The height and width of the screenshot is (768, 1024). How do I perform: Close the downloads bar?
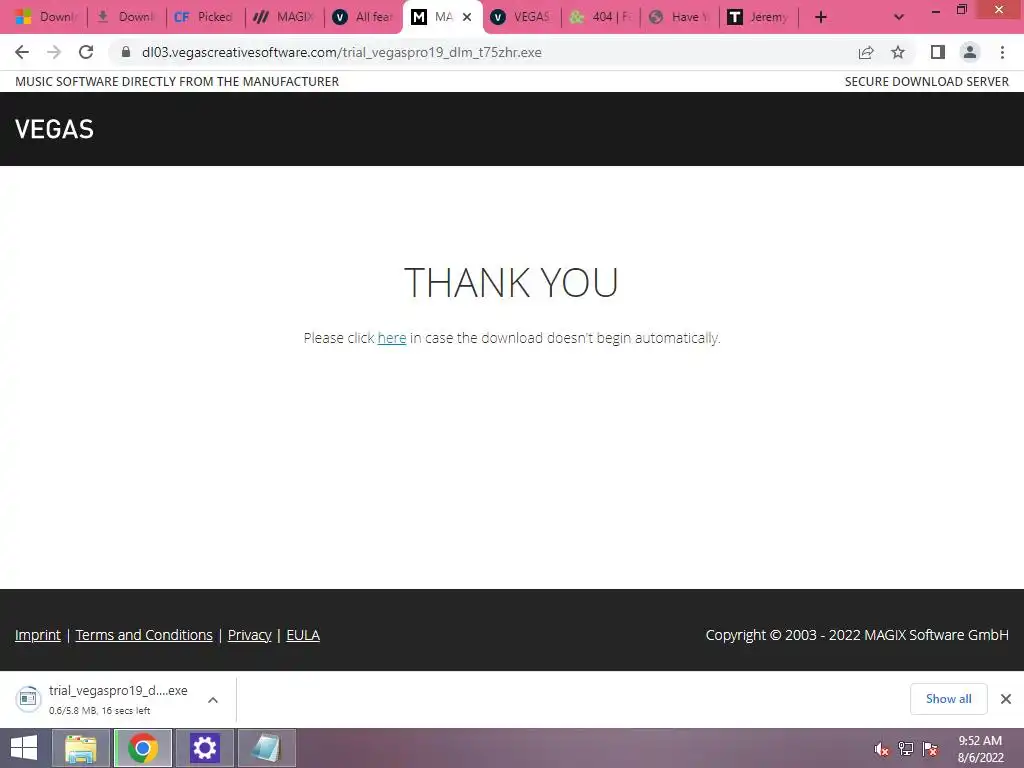[1006, 699]
